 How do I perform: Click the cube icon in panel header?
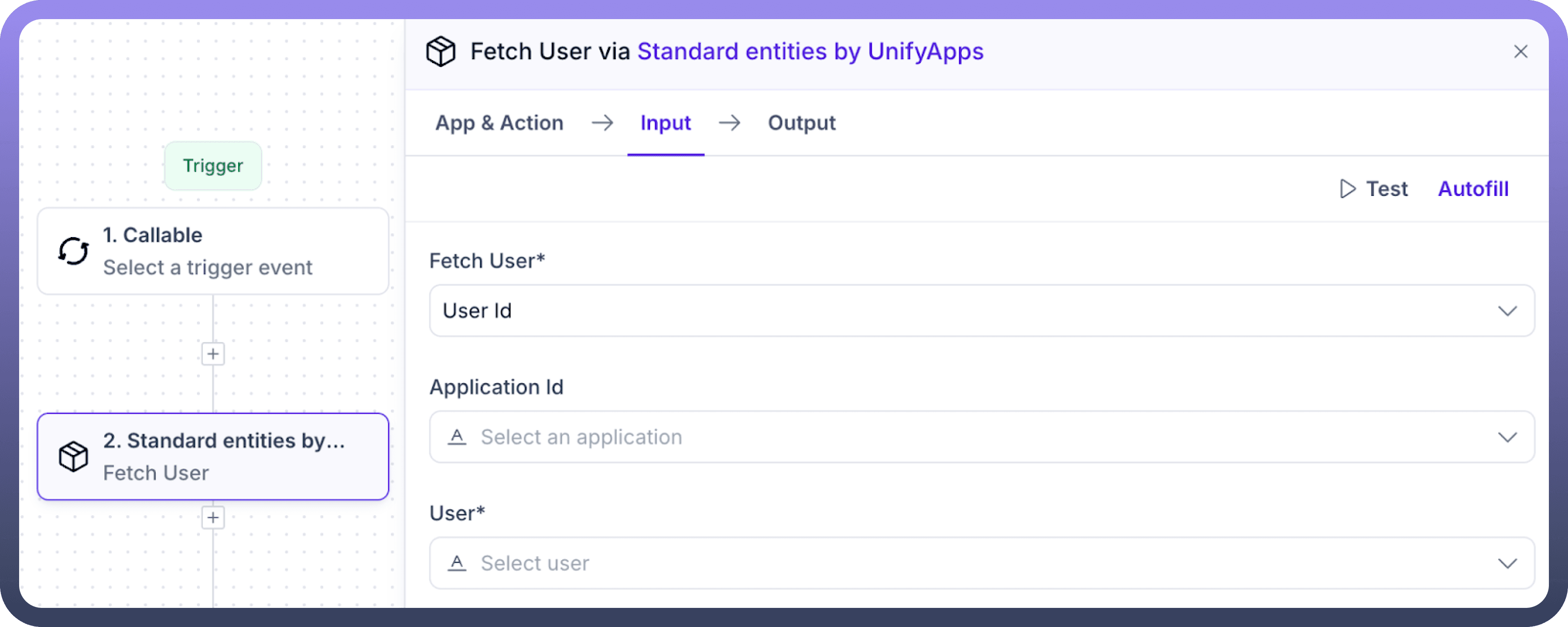[x=441, y=51]
